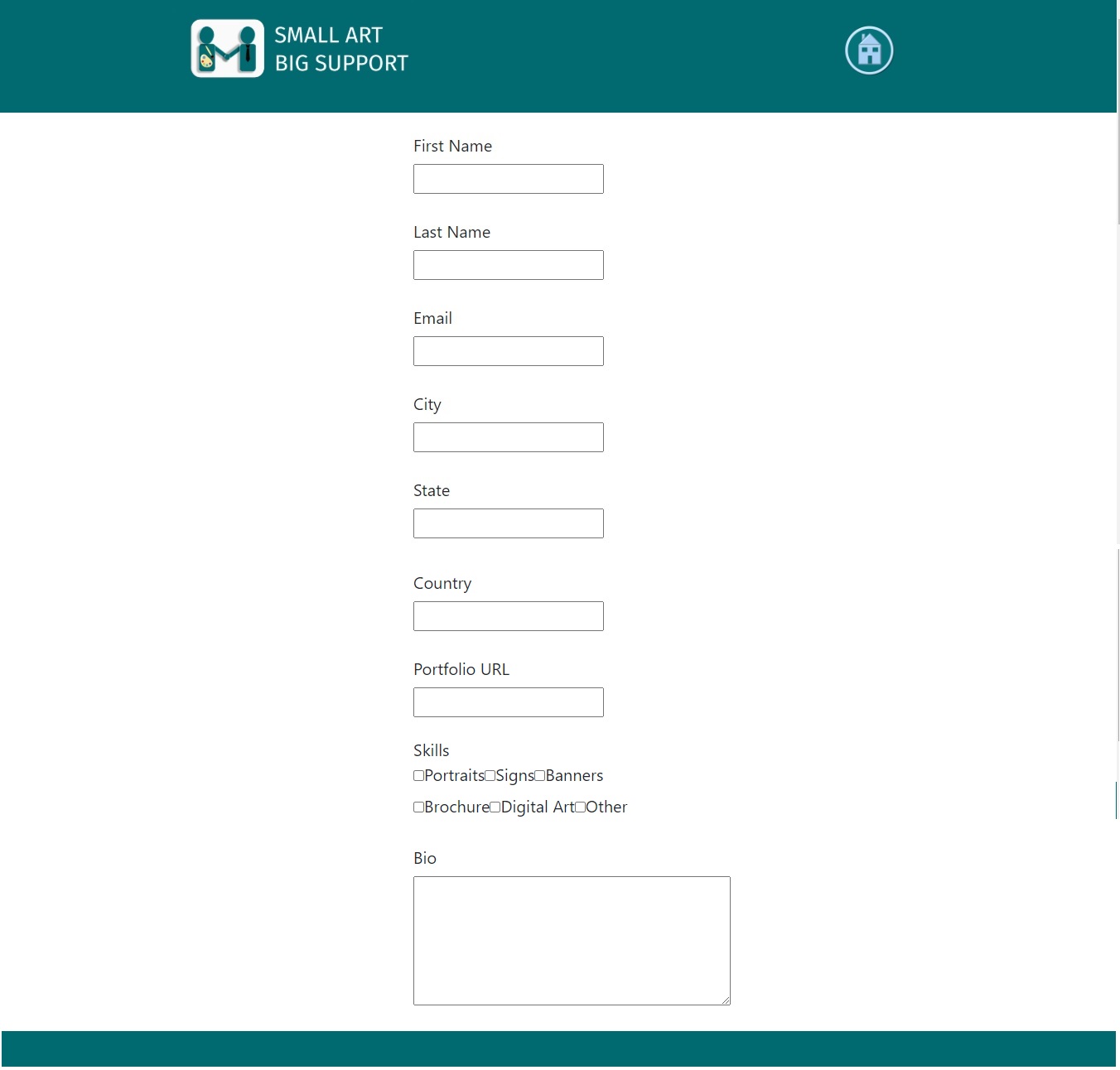This screenshot has width=1120, height=1070.
Task: Focus the First Name input field
Action: (509, 179)
